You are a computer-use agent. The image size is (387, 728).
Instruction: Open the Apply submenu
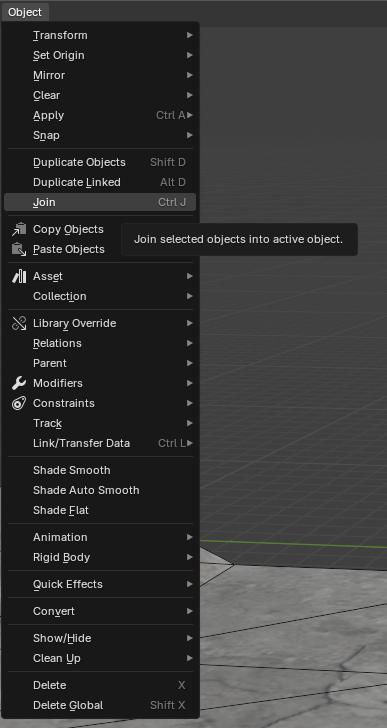point(100,115)
